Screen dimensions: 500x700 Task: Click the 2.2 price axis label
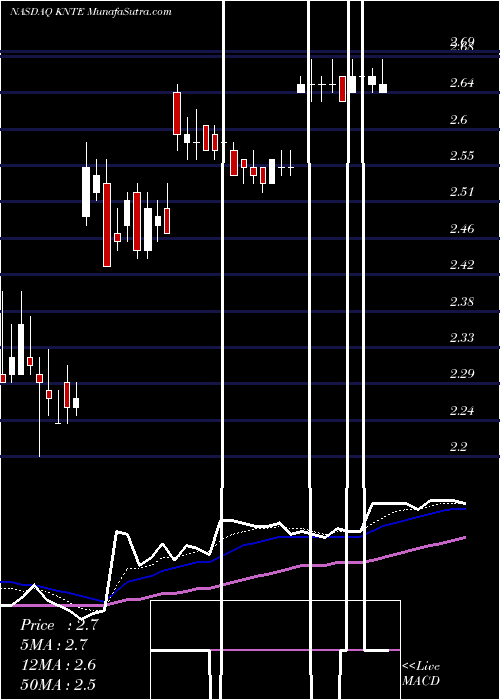(461, 446)
